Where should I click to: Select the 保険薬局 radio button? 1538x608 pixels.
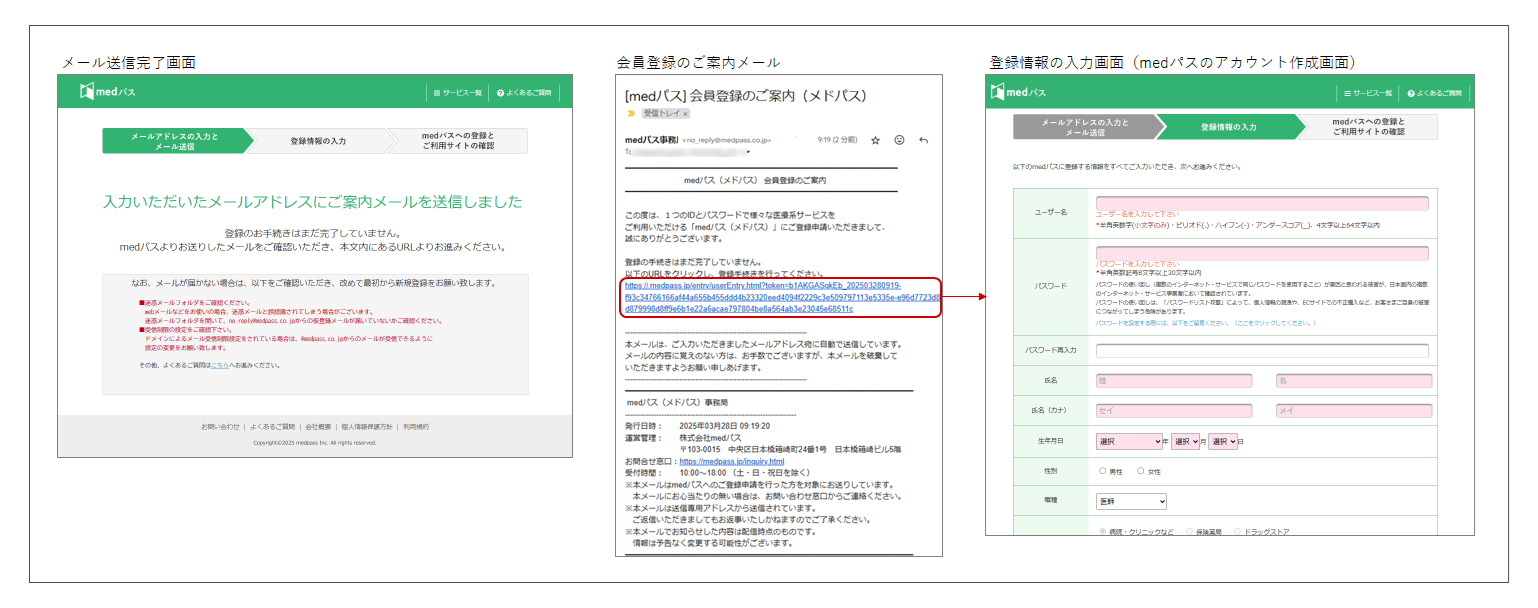(1189, 531)
